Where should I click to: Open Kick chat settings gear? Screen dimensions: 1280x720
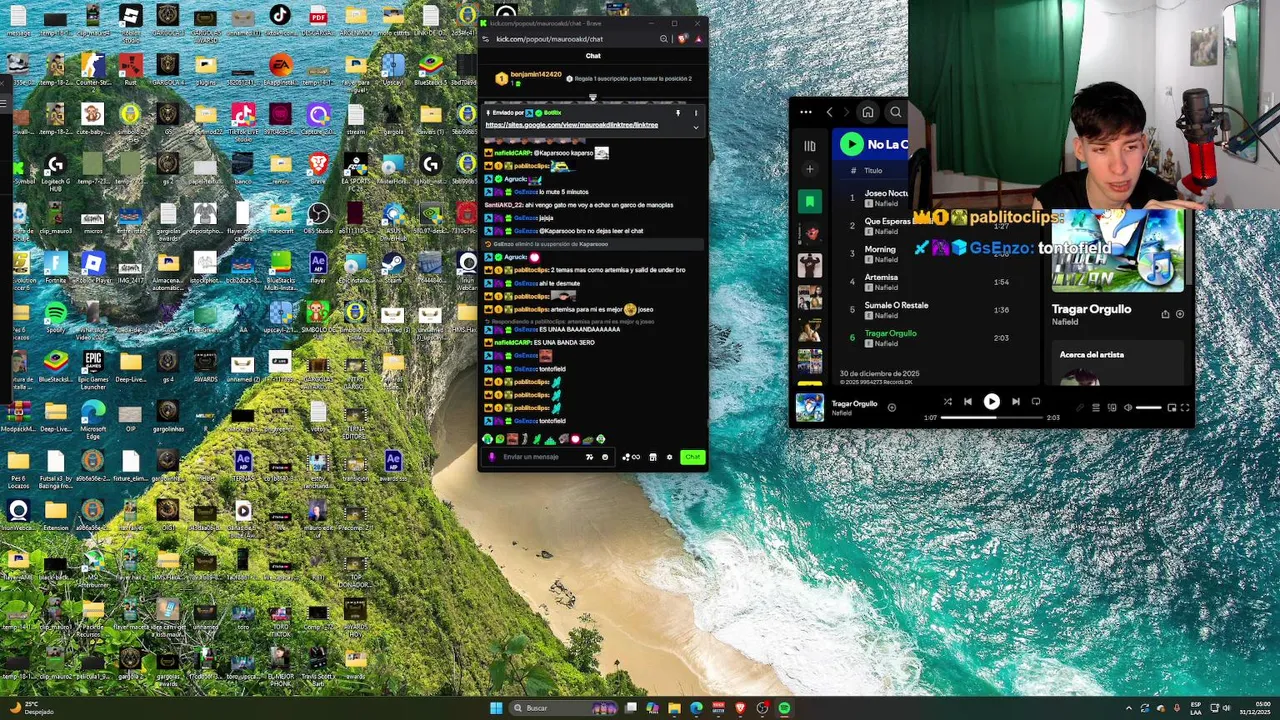tap(669, 457)
